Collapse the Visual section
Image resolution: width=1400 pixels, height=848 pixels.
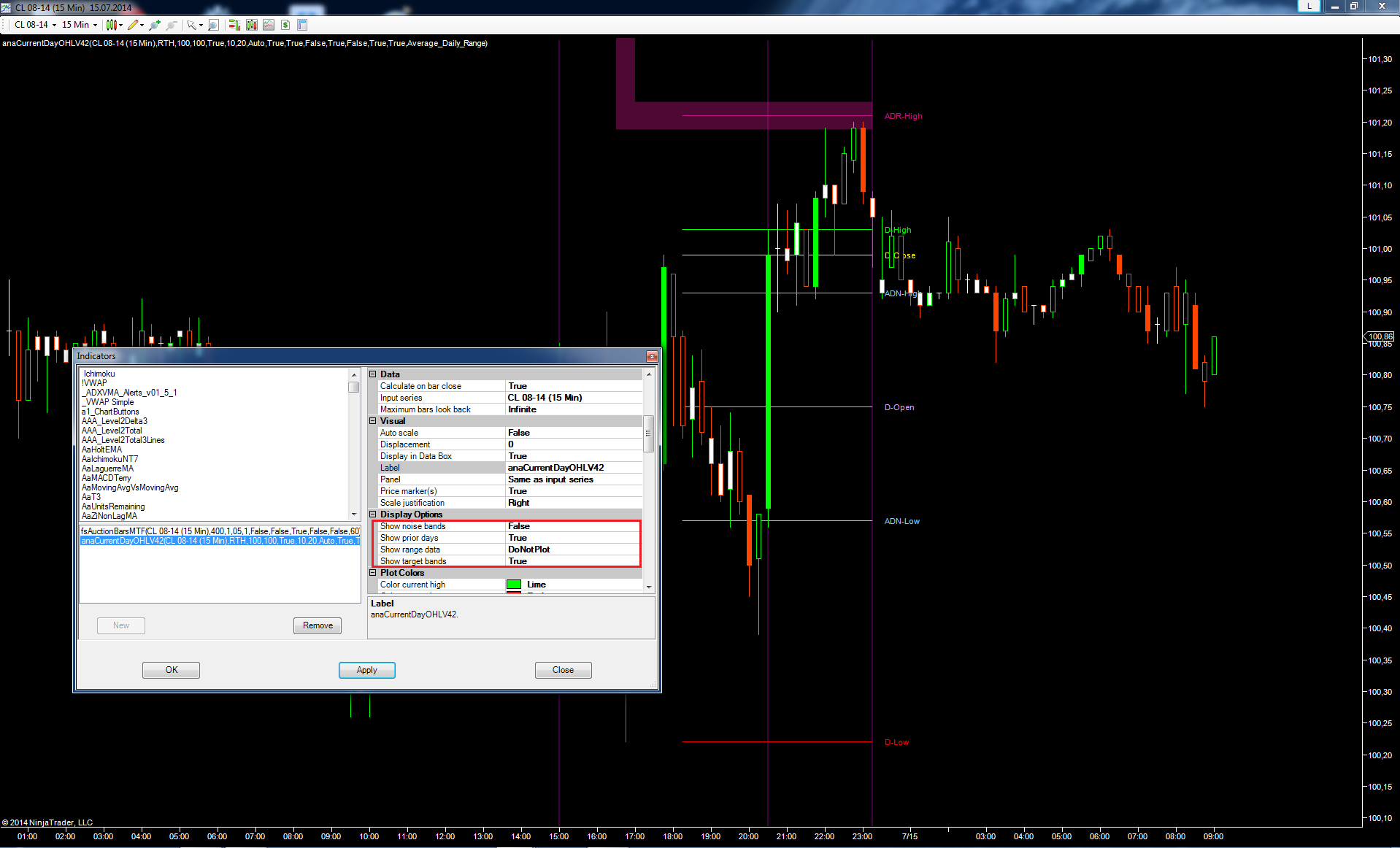point(373,421)
